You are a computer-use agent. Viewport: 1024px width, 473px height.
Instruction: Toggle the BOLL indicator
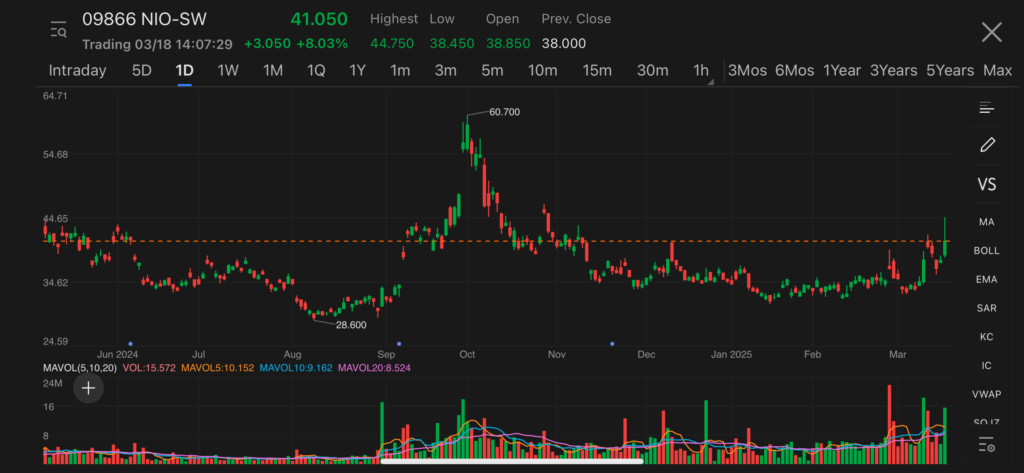(x=986, y=251)
